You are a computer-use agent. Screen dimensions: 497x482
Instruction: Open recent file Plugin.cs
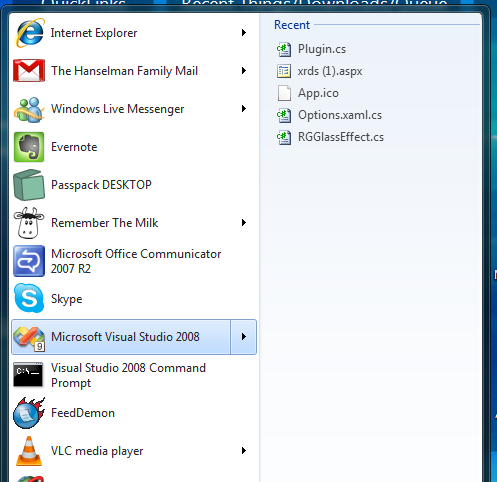point(322,49)
